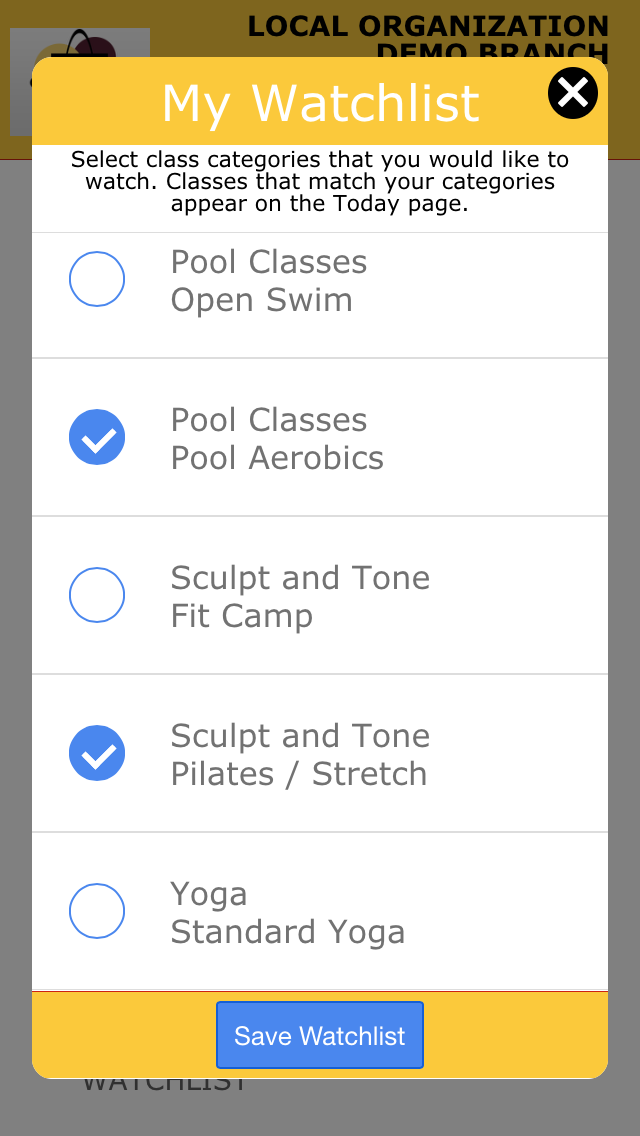Screen dimensions: 640x1136
Task: Click the Save Watchlist button
Action: pyautogui.click(x=320, y=1035)
